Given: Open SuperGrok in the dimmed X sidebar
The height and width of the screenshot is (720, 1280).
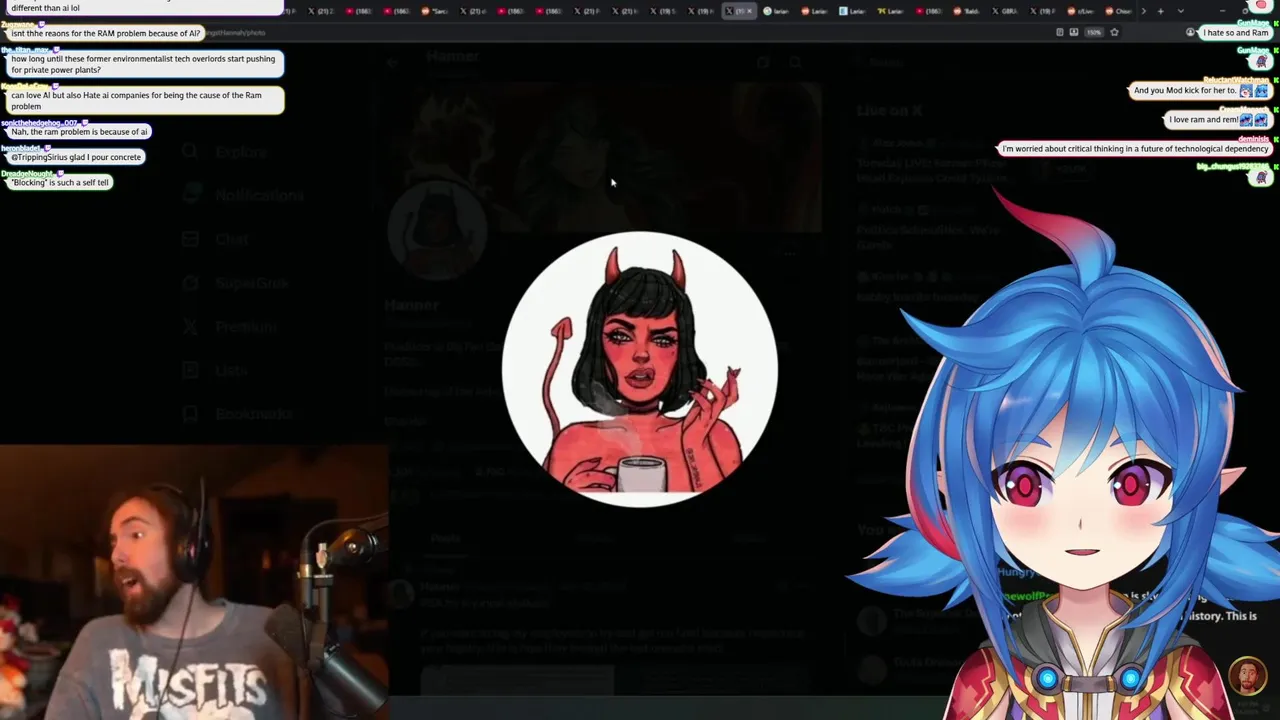Looking at the screenshot, I should coord(237,283).
